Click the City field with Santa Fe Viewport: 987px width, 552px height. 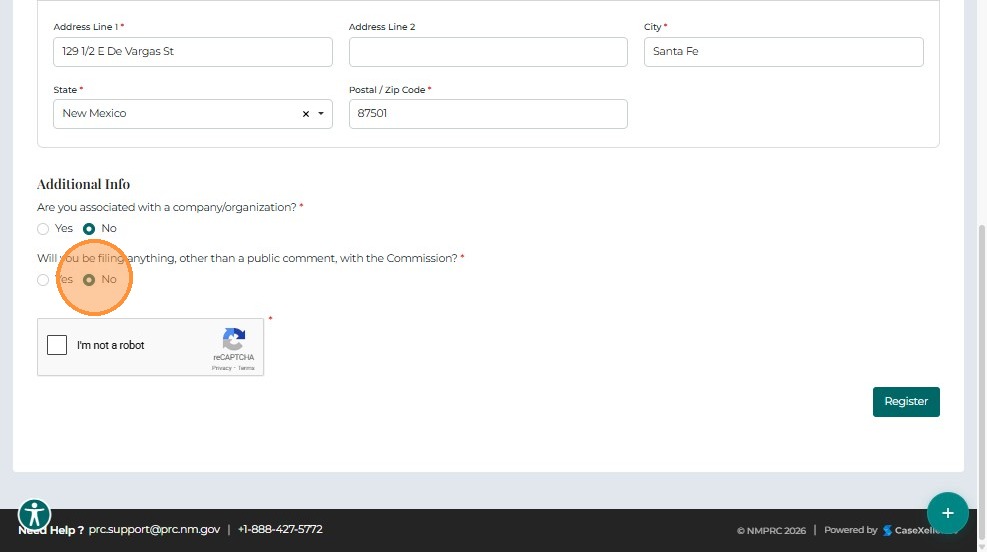point(783,52)
